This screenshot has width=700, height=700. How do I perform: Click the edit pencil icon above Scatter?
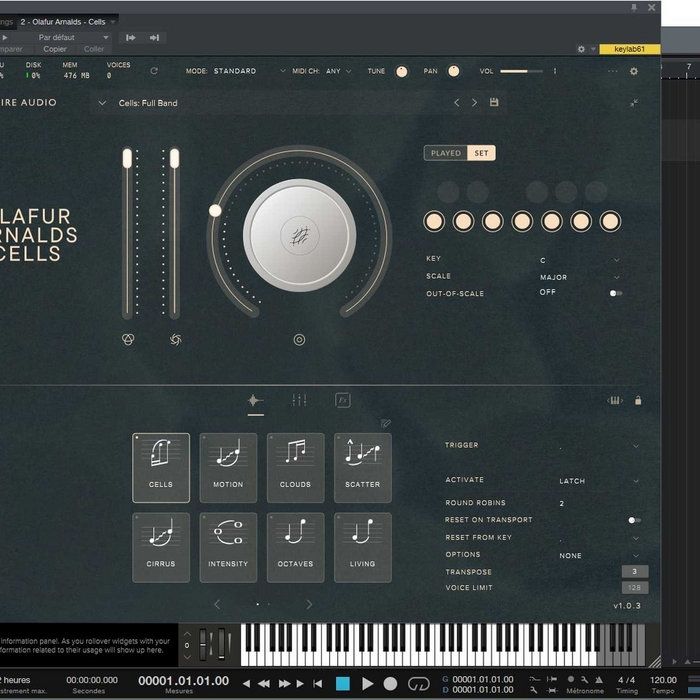coord(385,423)
